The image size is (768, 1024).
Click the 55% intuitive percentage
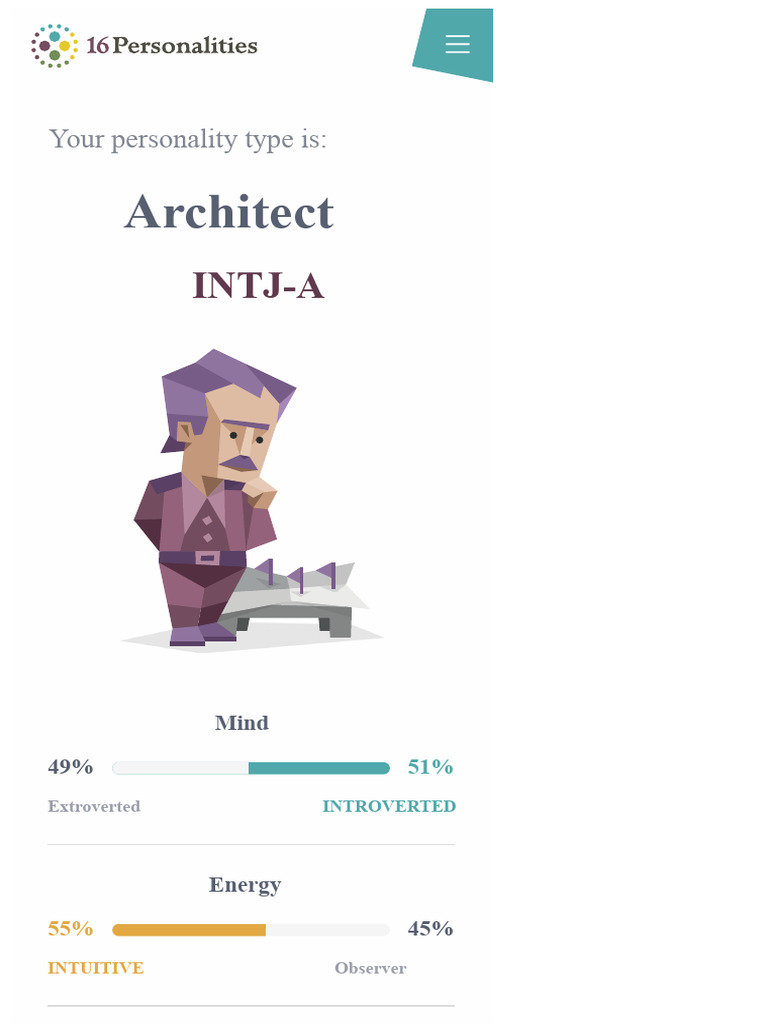(x=71, y=929)
